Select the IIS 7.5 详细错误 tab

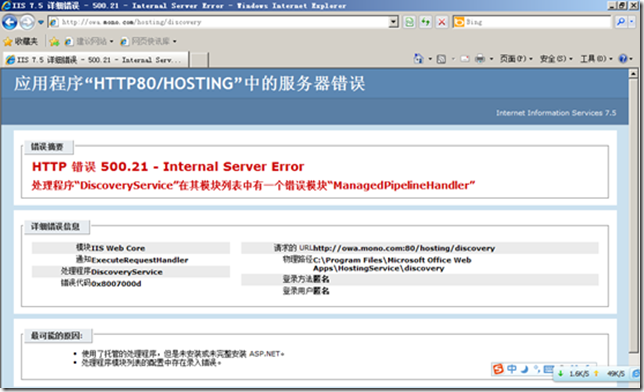click(x=96, y=60)
